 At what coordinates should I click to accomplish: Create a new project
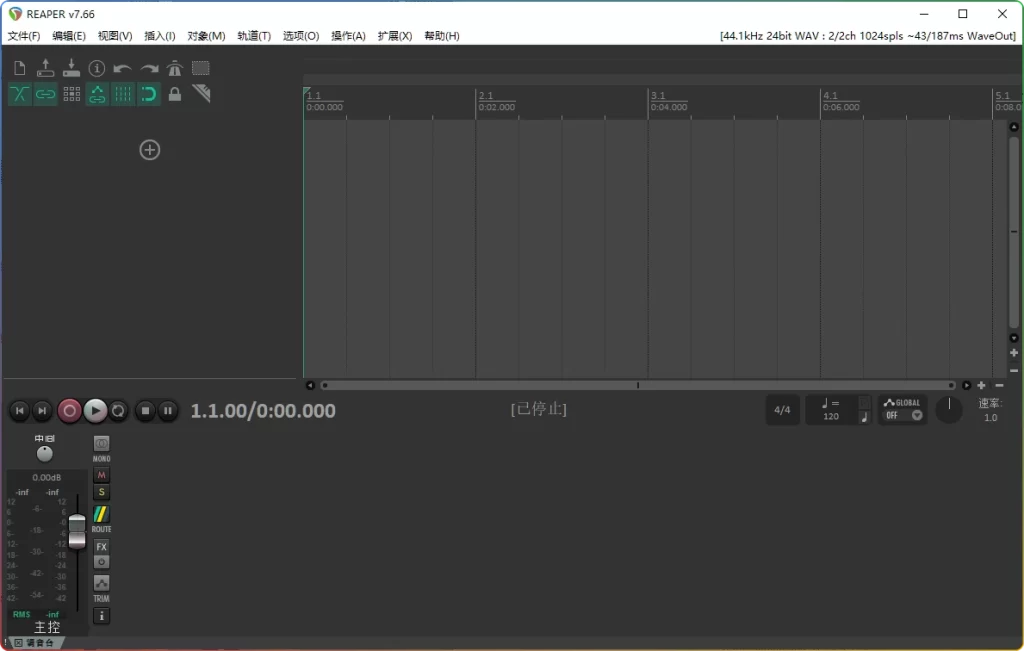(18, 67)
